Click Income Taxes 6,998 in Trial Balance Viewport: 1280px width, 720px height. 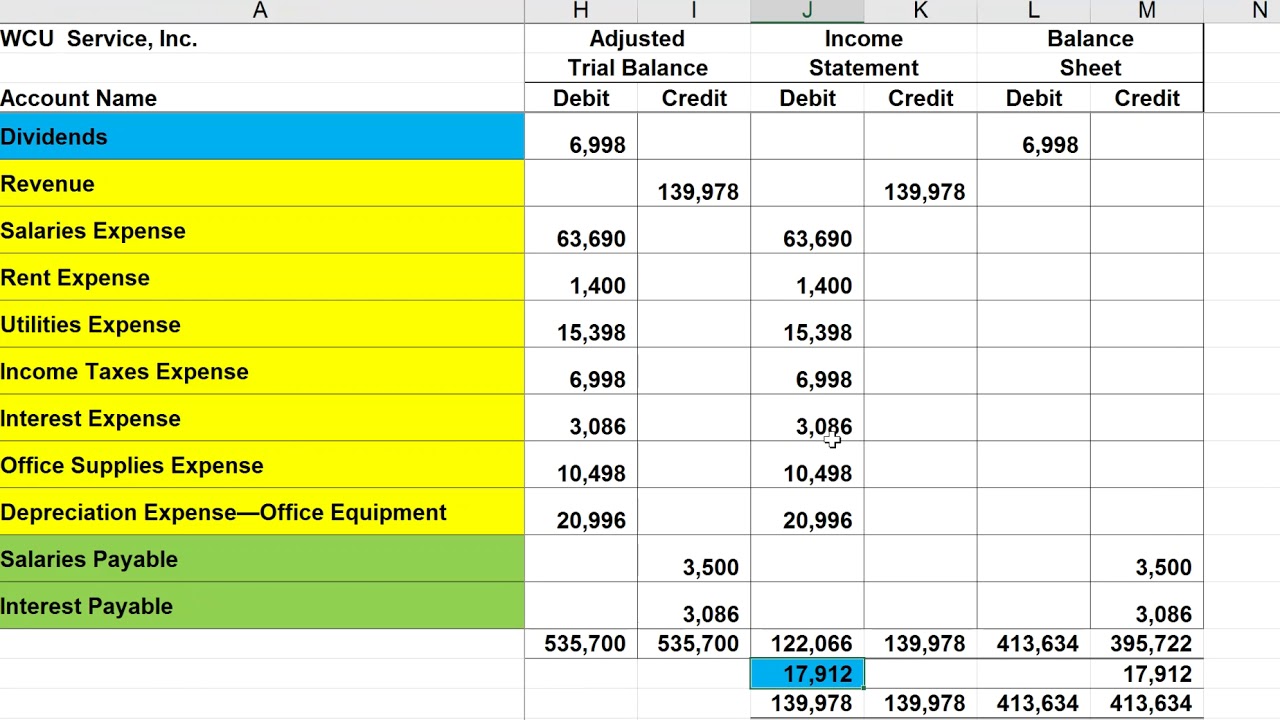(581, 372)
